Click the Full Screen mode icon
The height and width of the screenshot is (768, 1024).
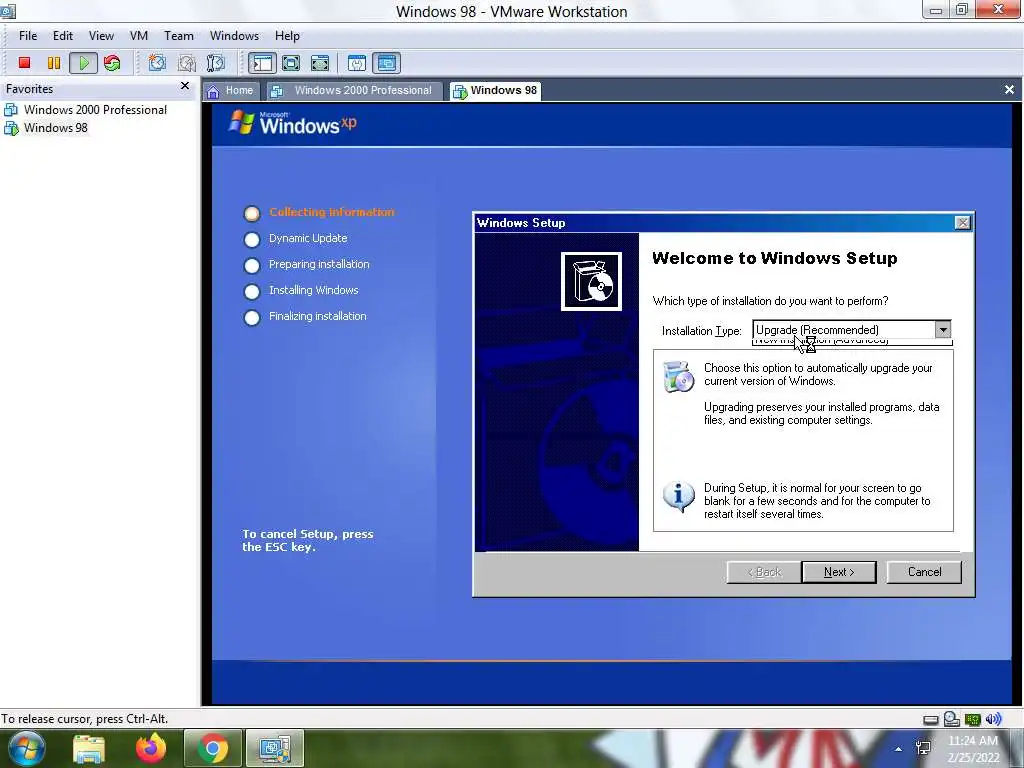[x=291, y=63]
